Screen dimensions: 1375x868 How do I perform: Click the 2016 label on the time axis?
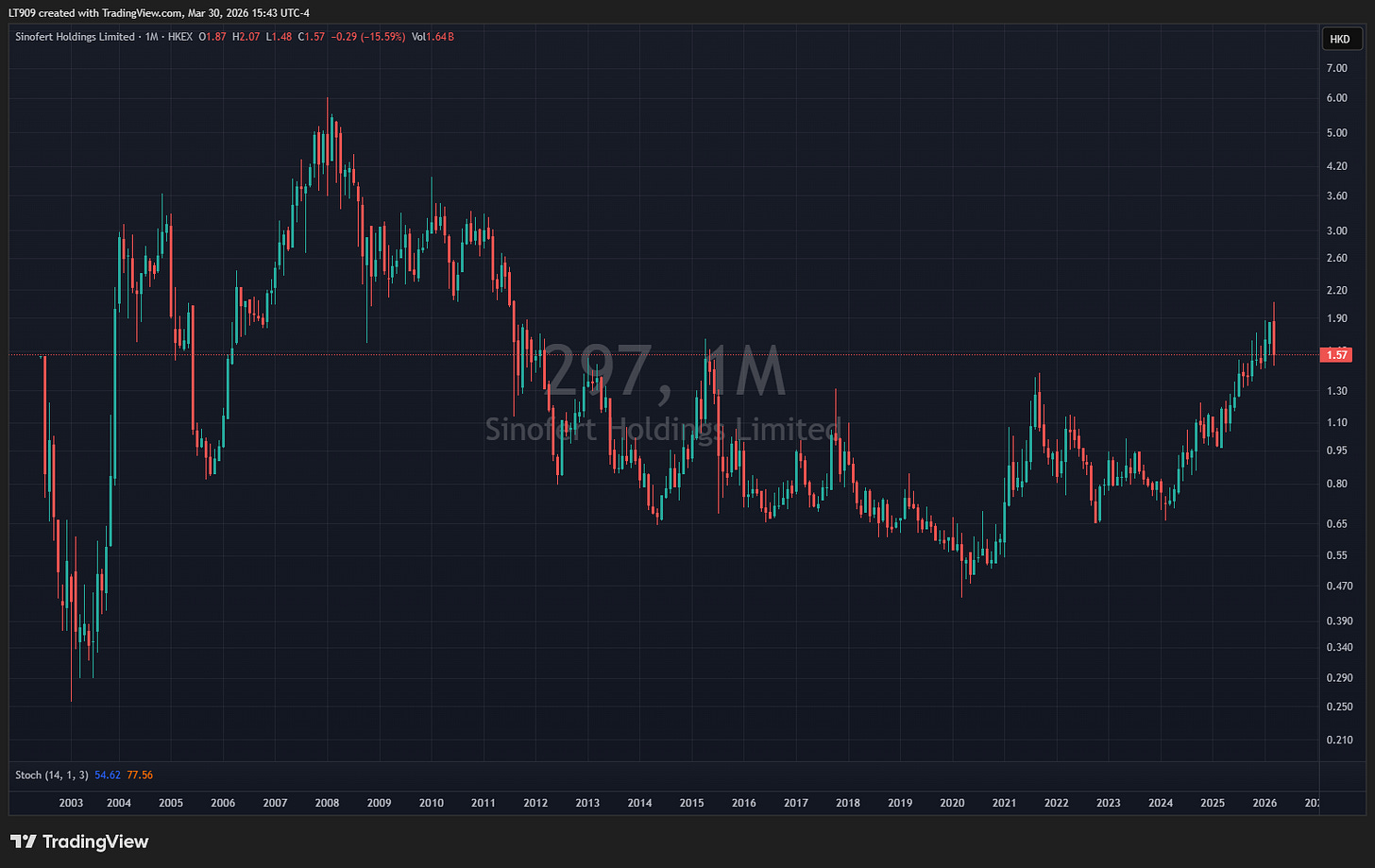(x=744, y=804)
